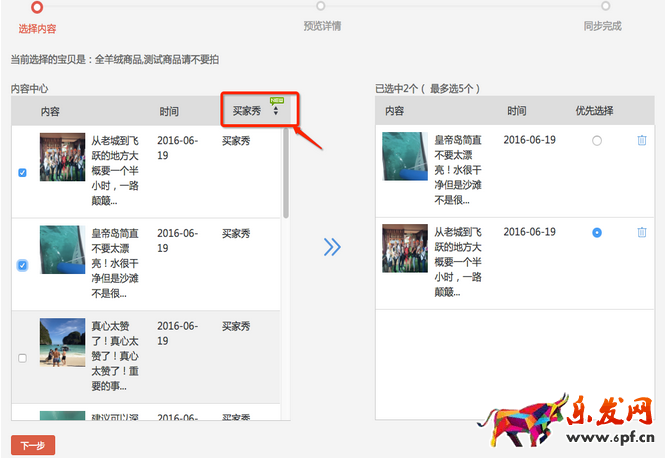
Task: Delete the selected 皇帝岛简直 item via trash icon
Action: click(642, 140)
